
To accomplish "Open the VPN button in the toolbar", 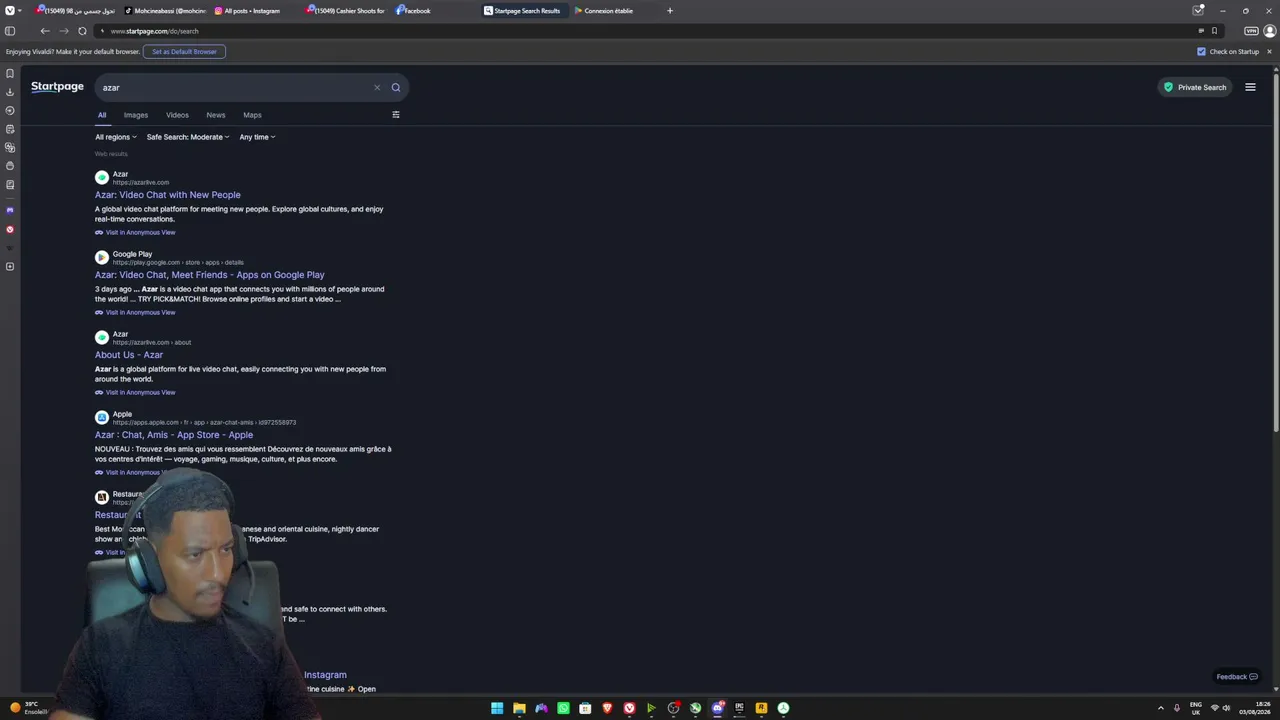I will pyautogui.click(x=1251, y=31).
